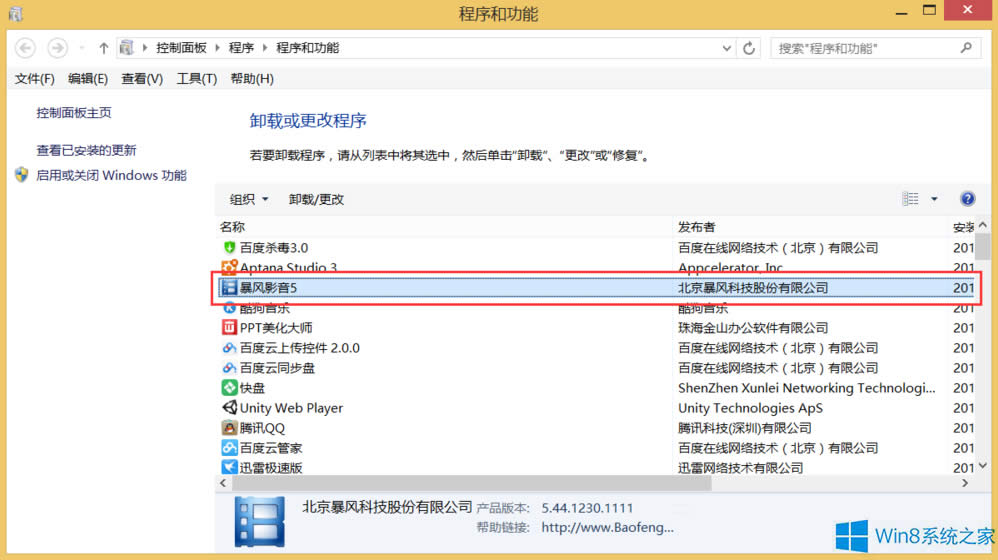This screenshot has width=998, height=560.
Task: Click the horizontal scrollbar right arrow
Action: [x=965, y=484]
